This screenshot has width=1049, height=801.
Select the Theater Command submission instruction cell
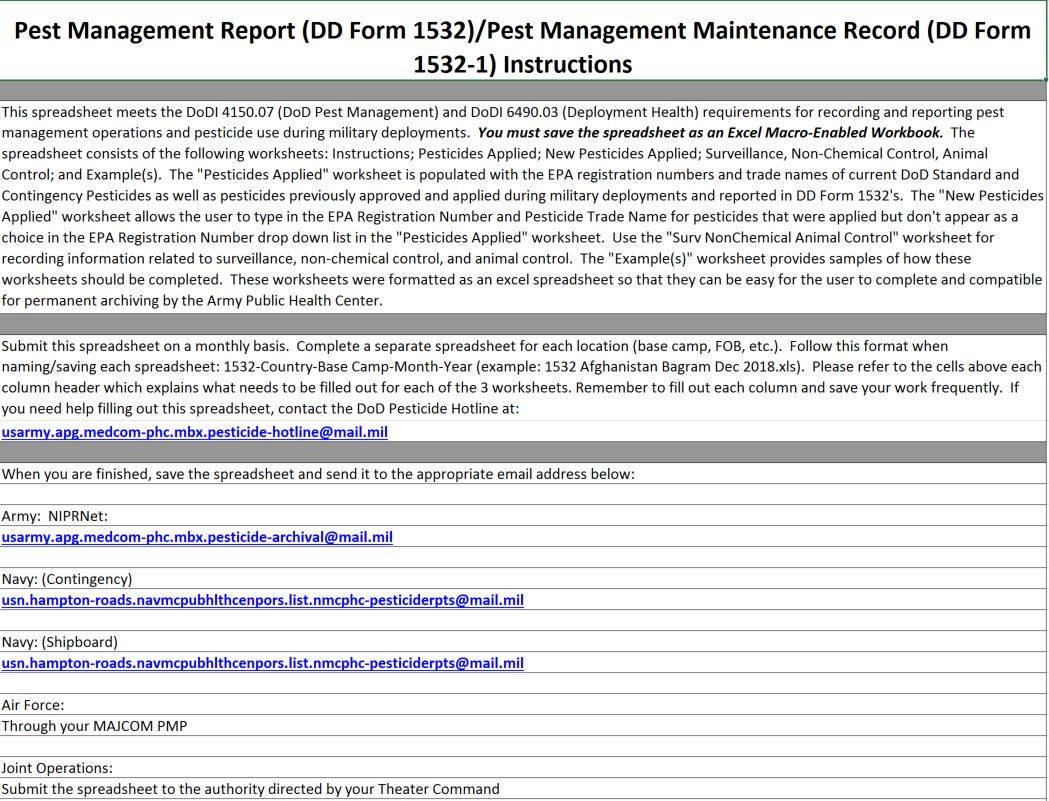[x=523, y=789]
